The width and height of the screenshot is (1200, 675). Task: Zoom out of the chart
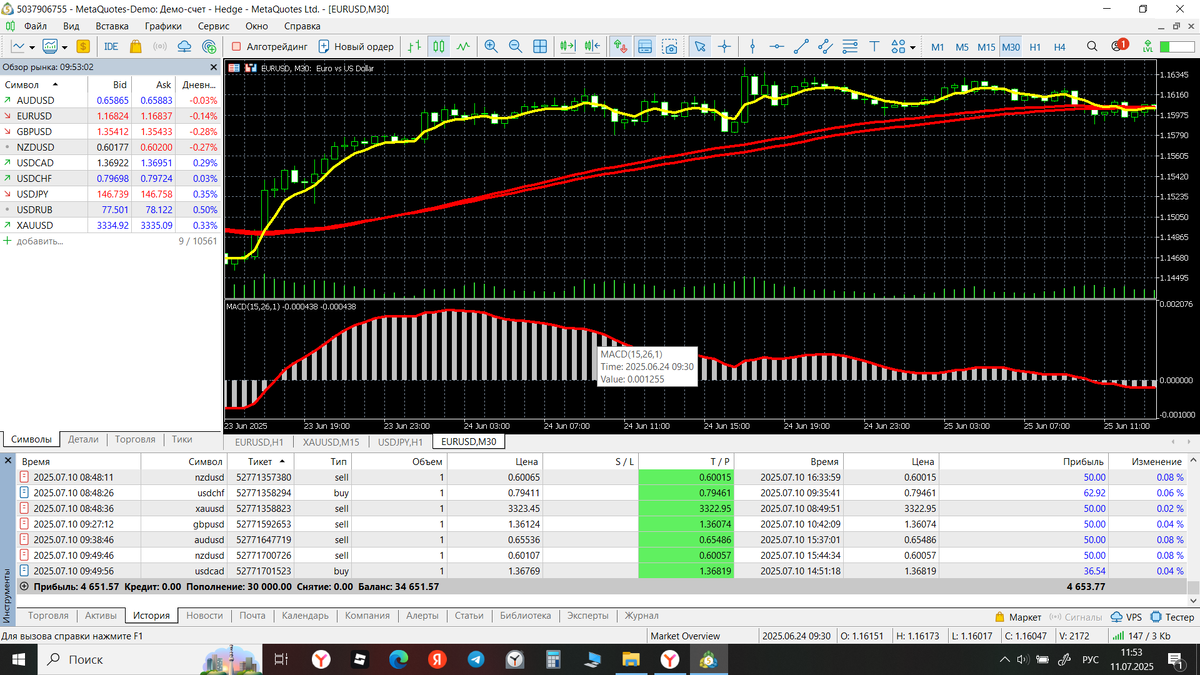click(x=515, y=46)
